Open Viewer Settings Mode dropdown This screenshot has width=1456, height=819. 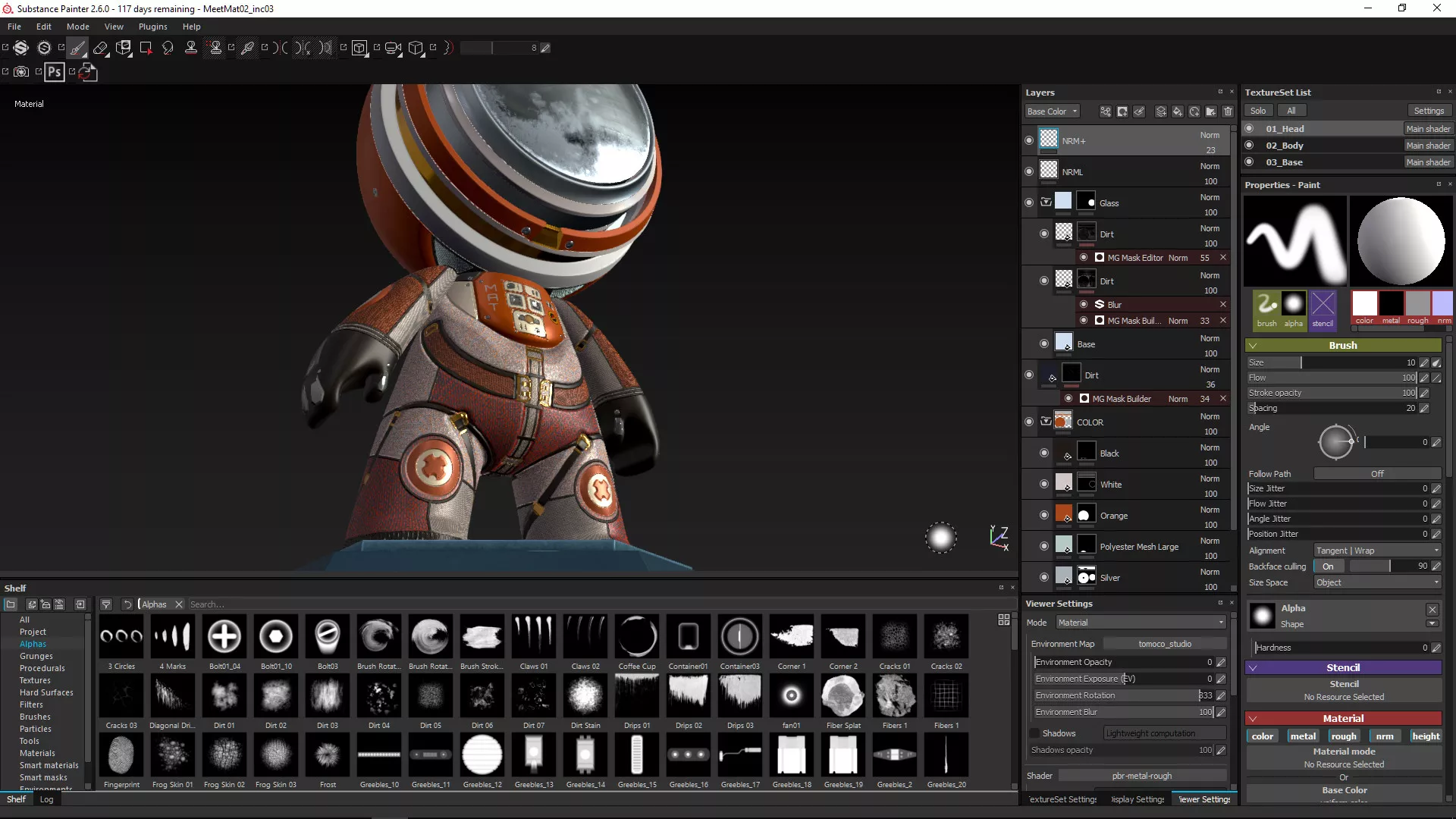1140,623
